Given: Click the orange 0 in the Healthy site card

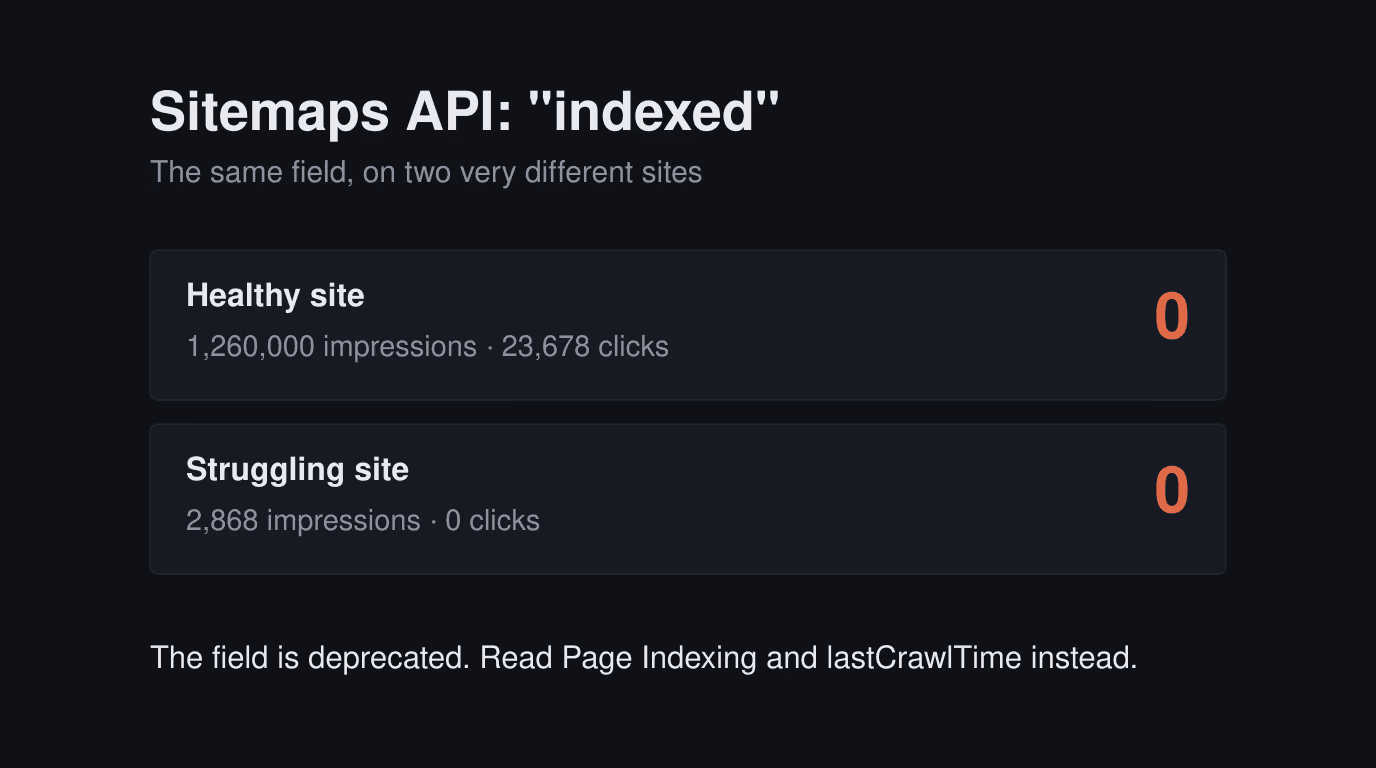Looking at the screenshot, I should (1171, 318).
